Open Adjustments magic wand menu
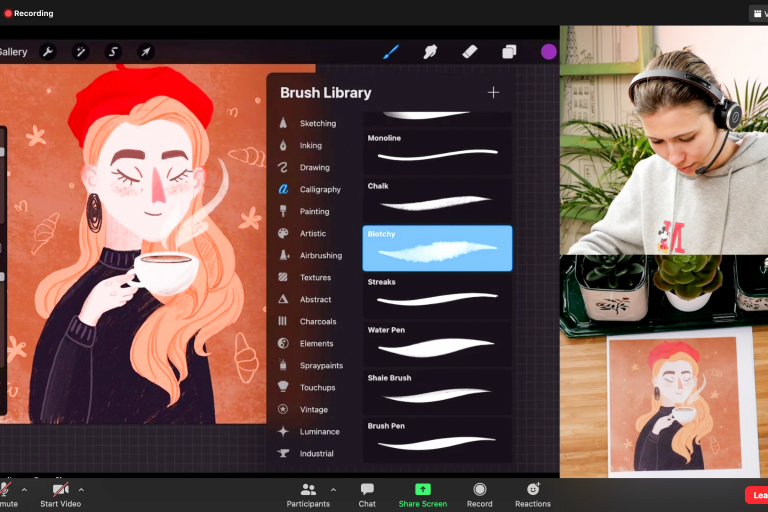The height and width of the screenshot is (512, 768). tap(80, 52)
